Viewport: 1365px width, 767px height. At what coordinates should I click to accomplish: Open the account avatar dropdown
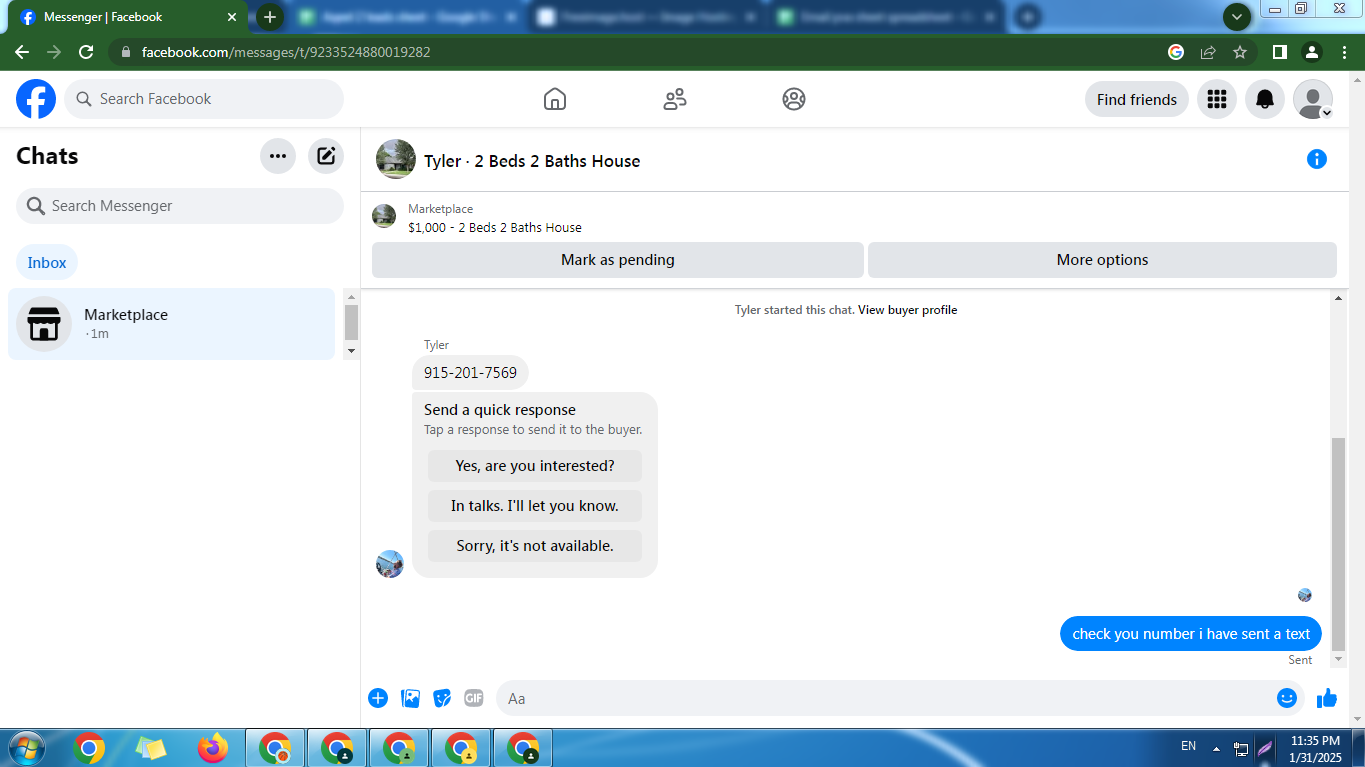(1313, 99)
